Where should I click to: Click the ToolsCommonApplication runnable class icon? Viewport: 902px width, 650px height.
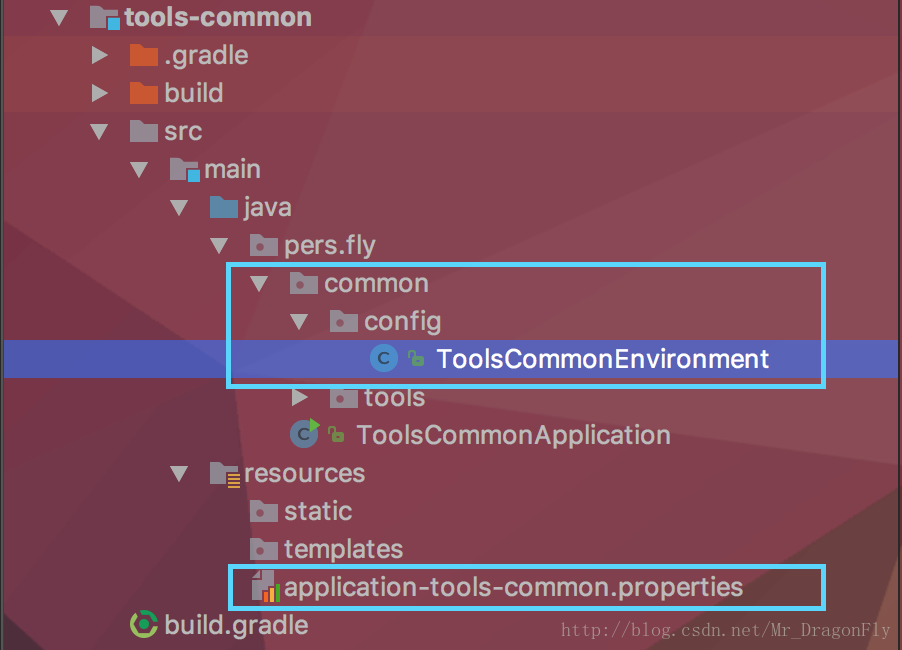click(x=304, y=434)
